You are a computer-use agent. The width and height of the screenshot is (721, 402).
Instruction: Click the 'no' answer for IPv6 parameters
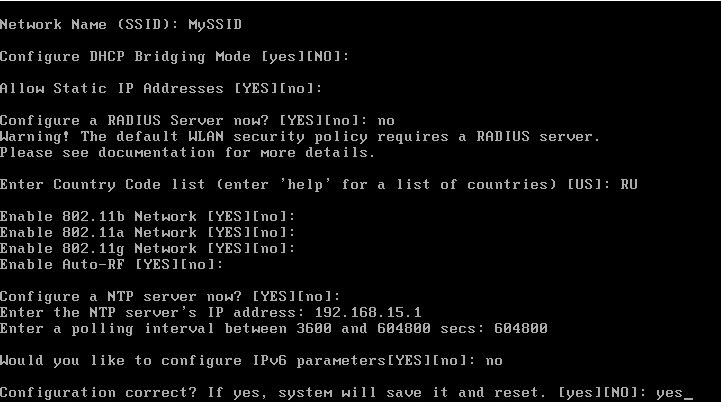pos(494,361)
